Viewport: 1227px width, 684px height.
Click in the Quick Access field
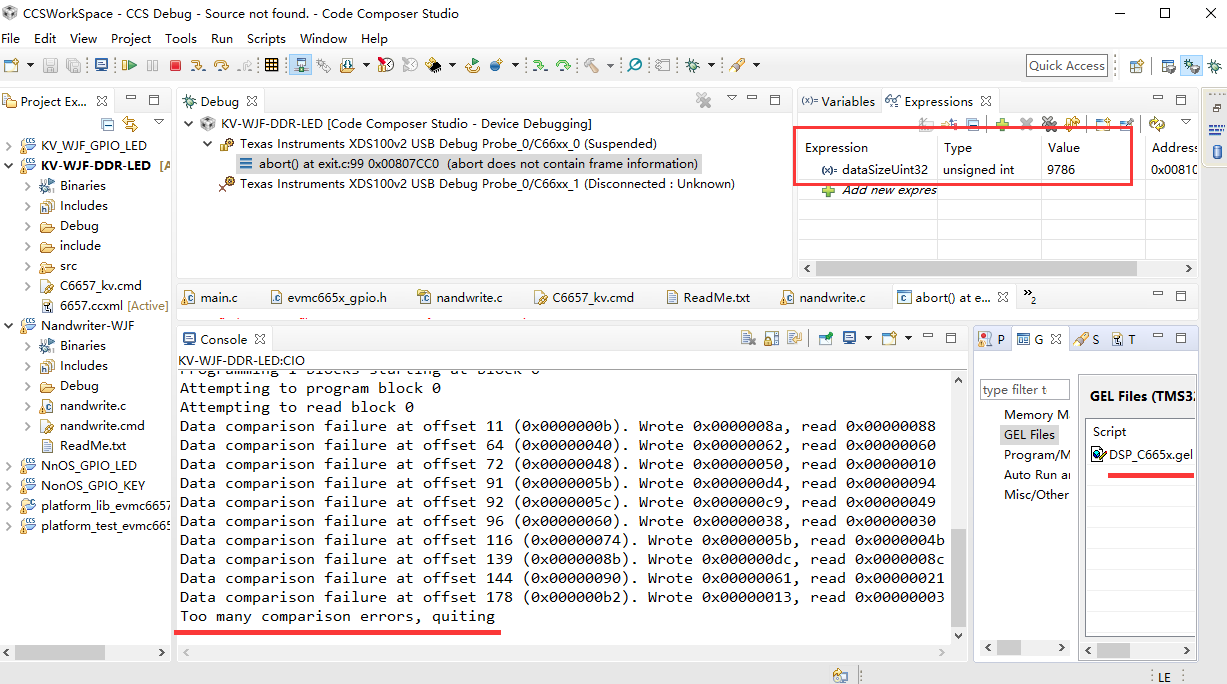coord(1067,66)
